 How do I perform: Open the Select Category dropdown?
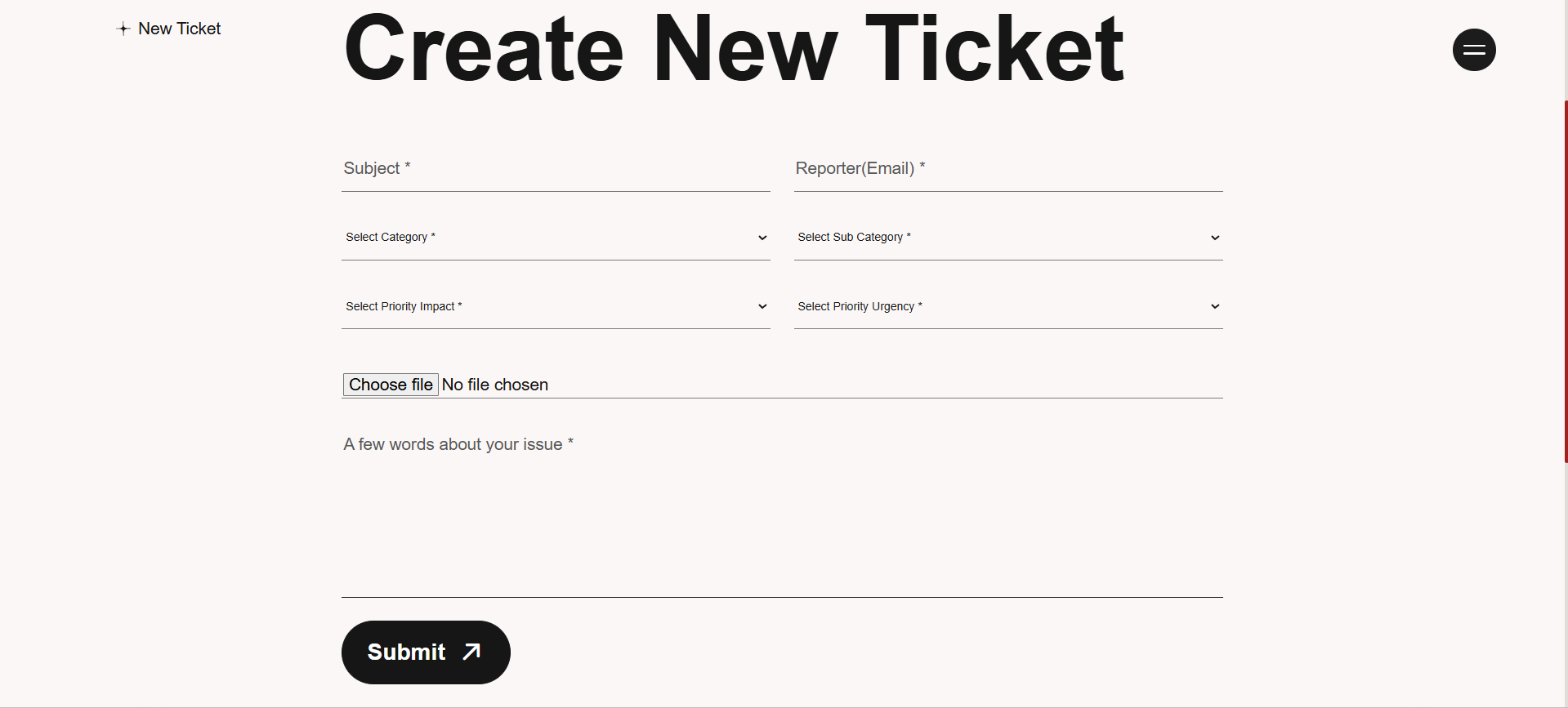[x=556, y=238]
